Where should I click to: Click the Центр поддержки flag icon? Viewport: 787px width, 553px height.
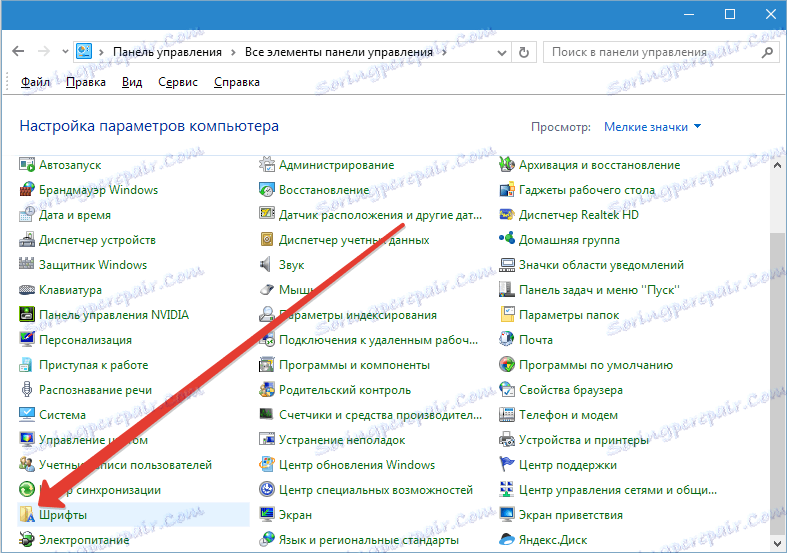point(506,465)
